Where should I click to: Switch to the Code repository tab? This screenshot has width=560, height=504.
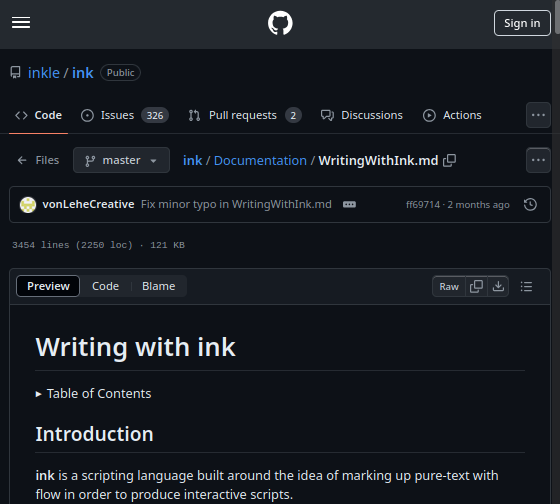[x=39, y=115]
